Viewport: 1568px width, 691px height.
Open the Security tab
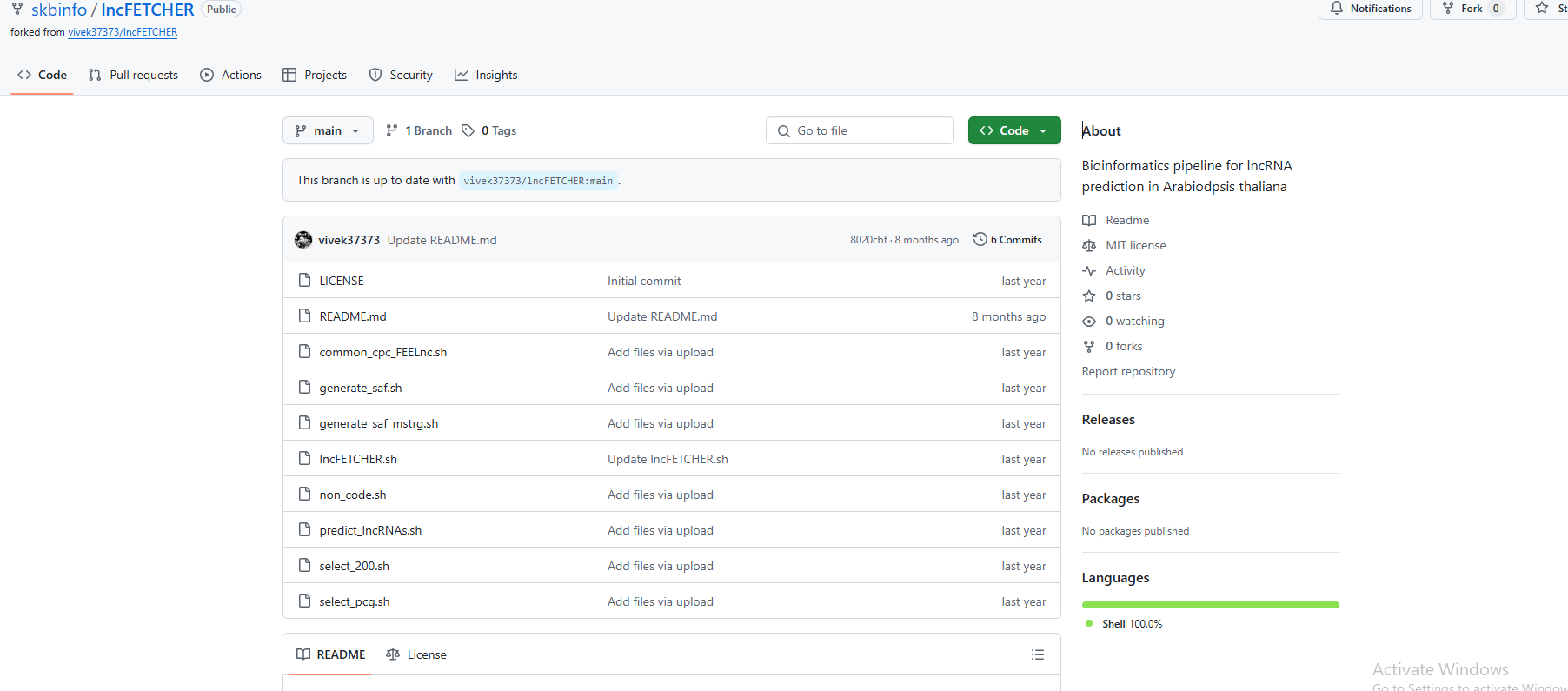[x=401, y=75]
